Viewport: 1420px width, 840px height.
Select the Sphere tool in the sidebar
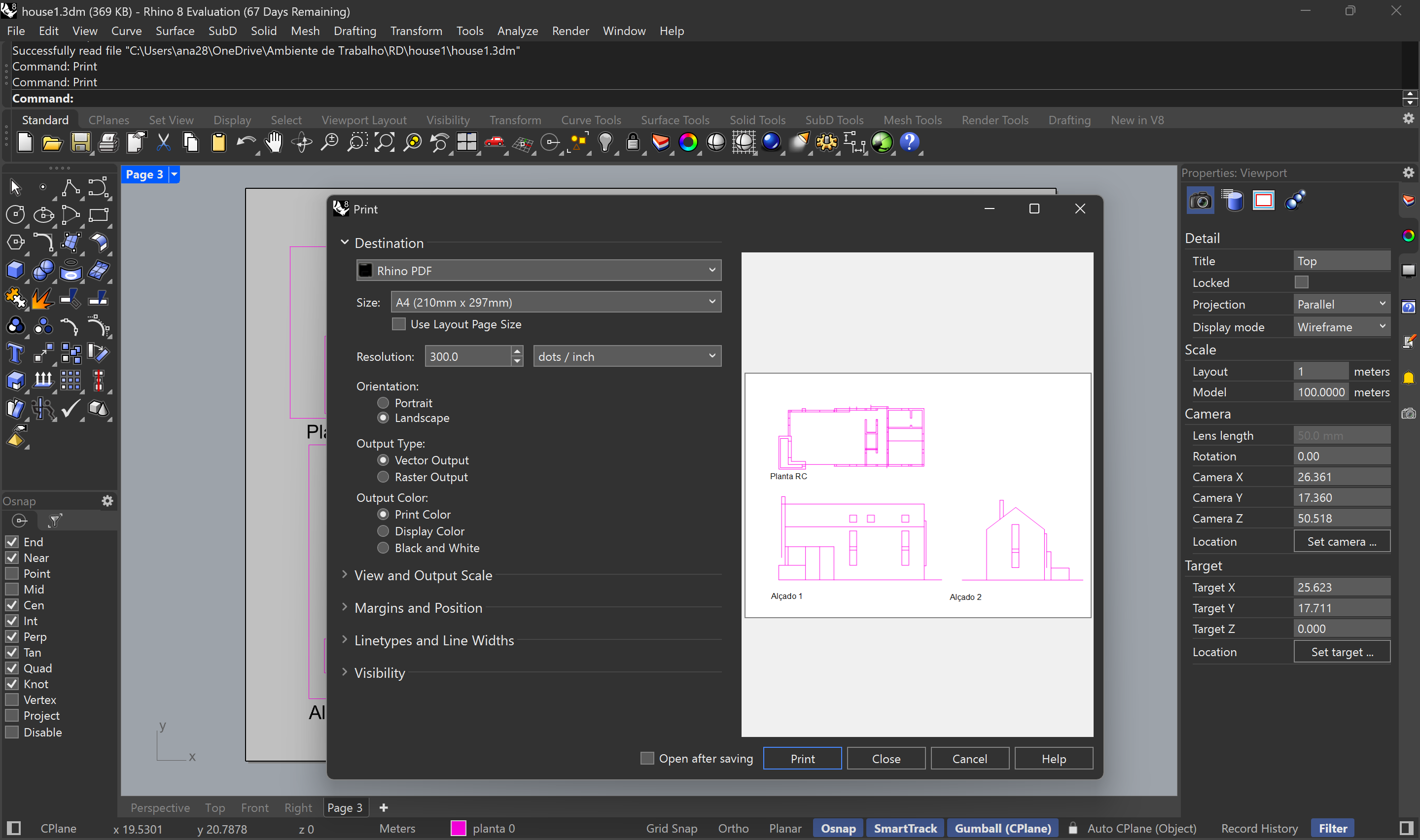pos(43,270)
